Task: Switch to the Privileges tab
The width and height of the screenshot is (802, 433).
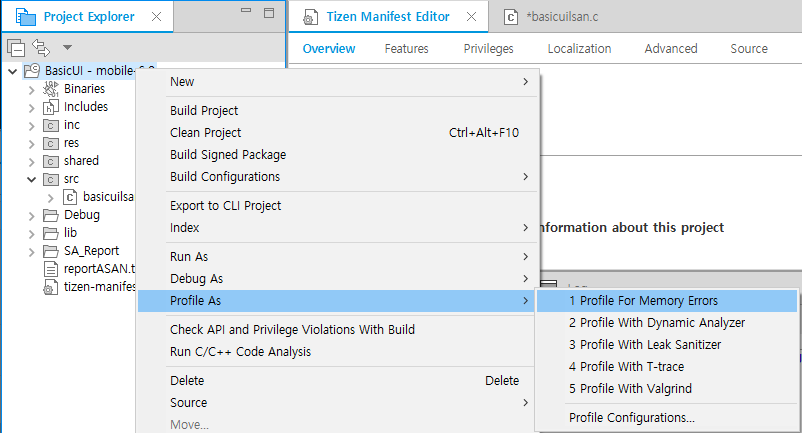Action: [488, 49]
